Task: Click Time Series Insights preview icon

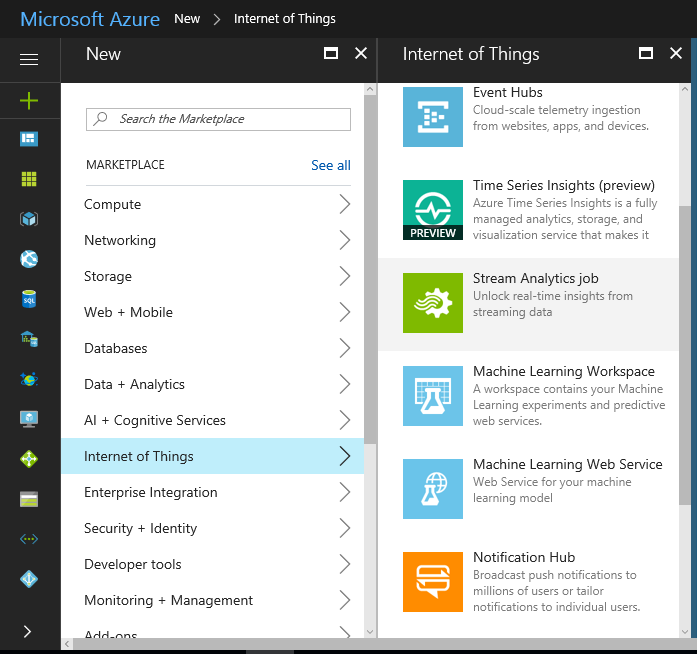Action: pyautogui.click(x=433, y=210)
